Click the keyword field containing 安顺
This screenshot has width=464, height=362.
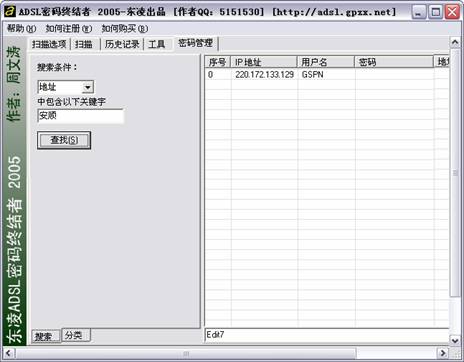coord(81,116)
